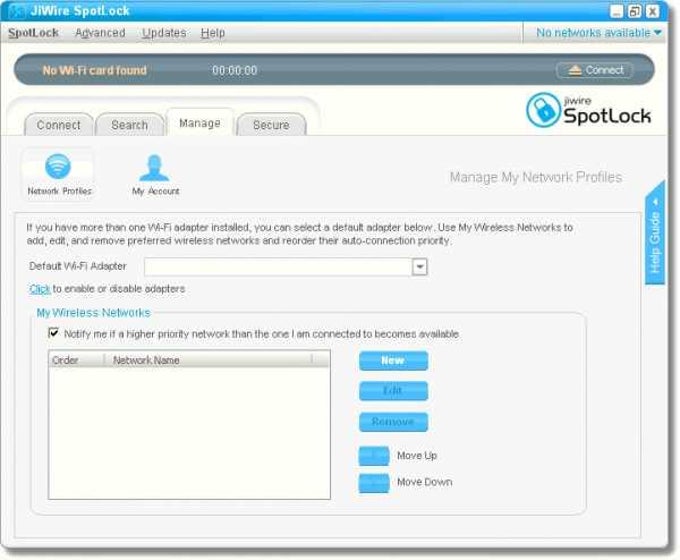Close the SpotLock window
680x560 pixels.
(x=652, y=11)
